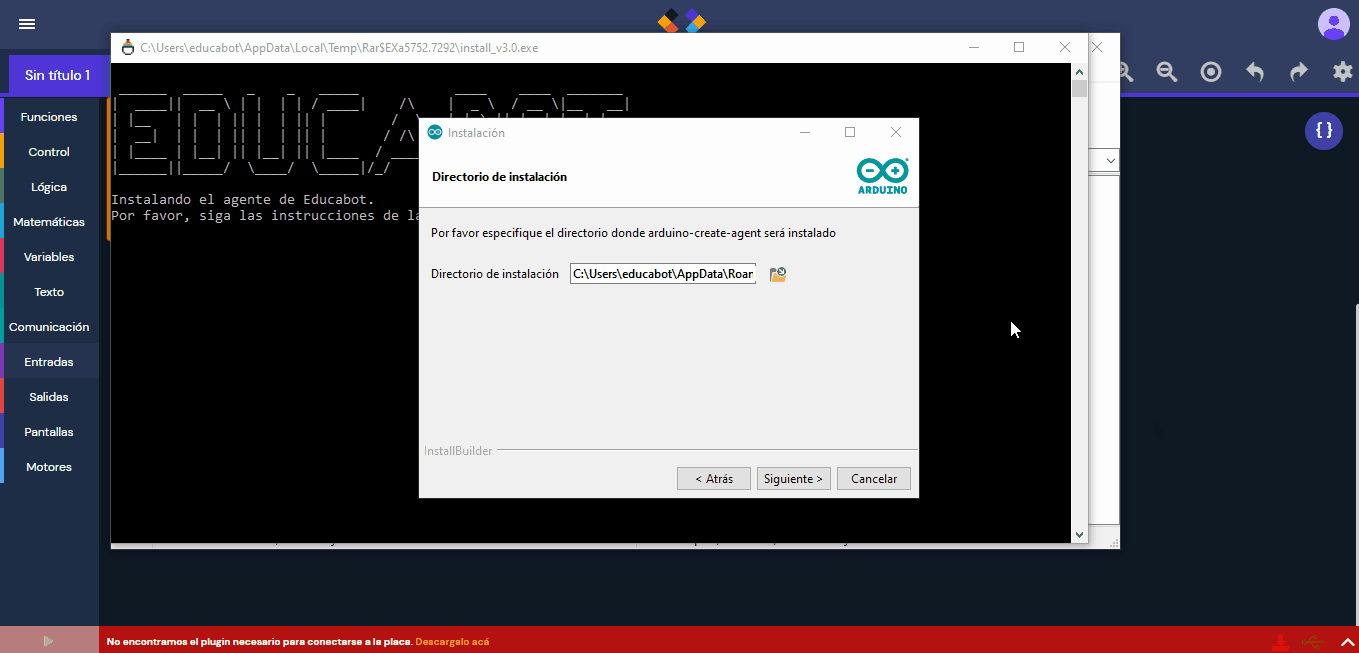Click the 'Directorio de instalación' heading
This screenshot has width=1359, height=653.
499,177
